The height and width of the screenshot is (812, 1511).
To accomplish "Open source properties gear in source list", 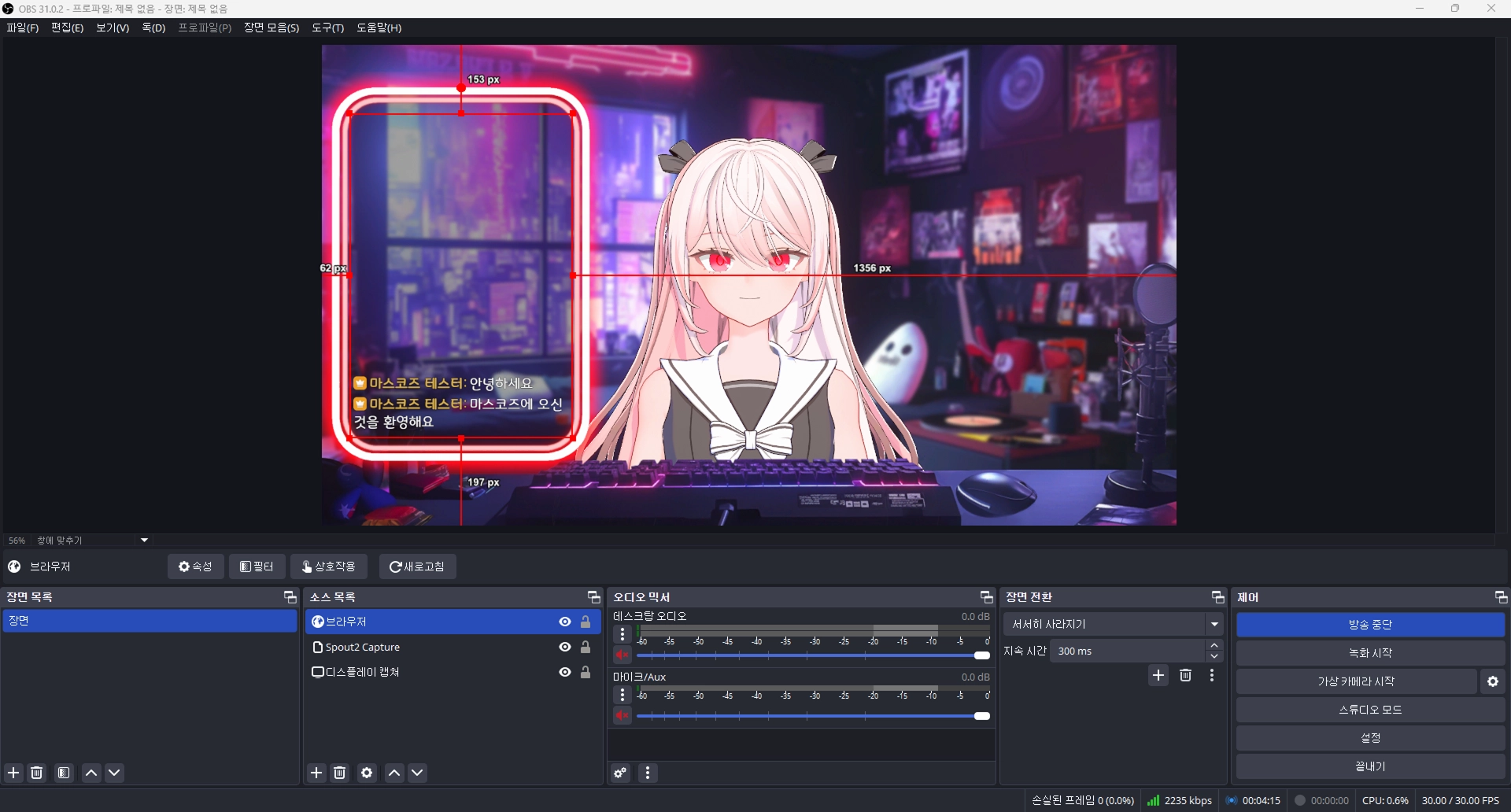I will 367,773.
